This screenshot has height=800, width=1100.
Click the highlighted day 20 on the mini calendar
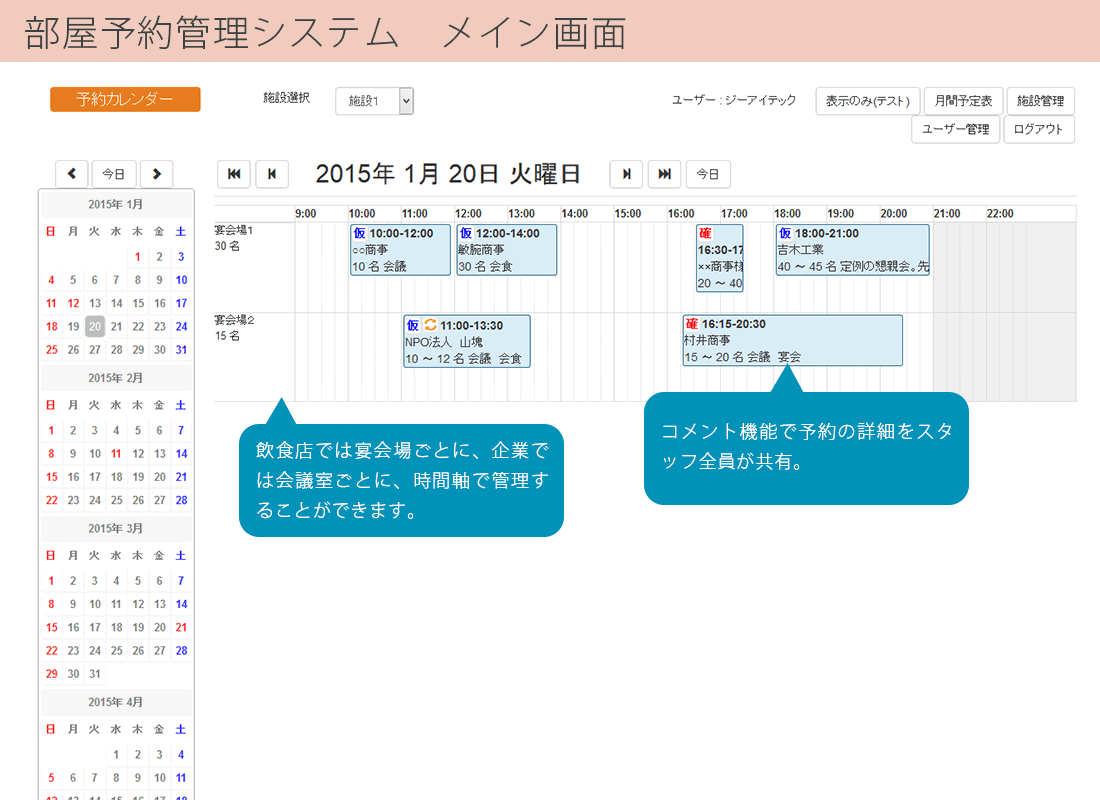tap(92, 325)
